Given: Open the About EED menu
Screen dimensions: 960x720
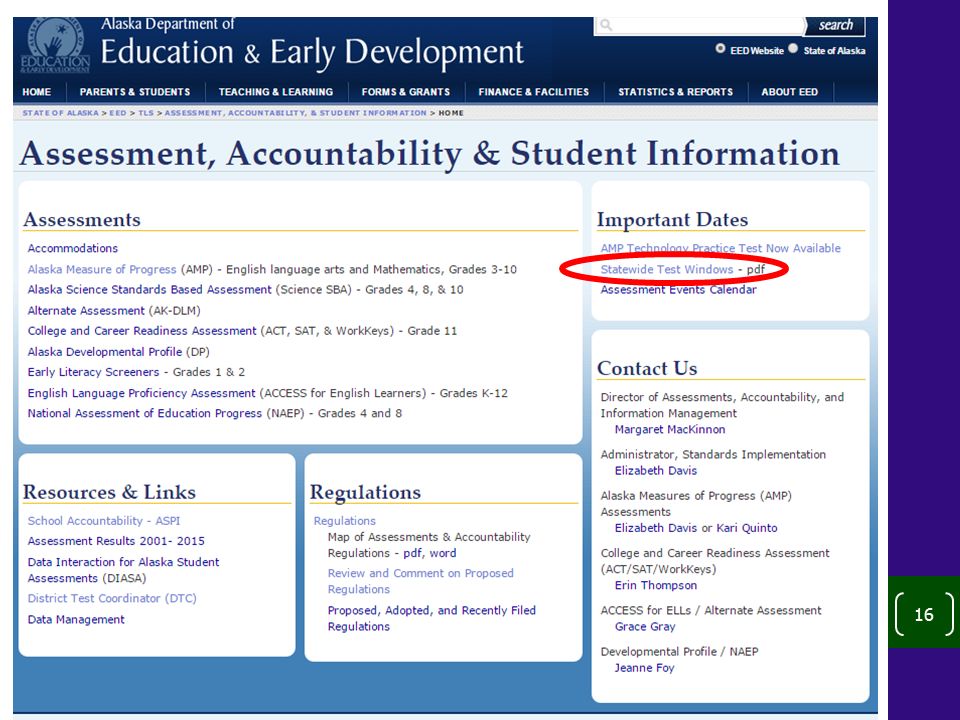Looking at the screenshot, I should [x=790, y=92].
